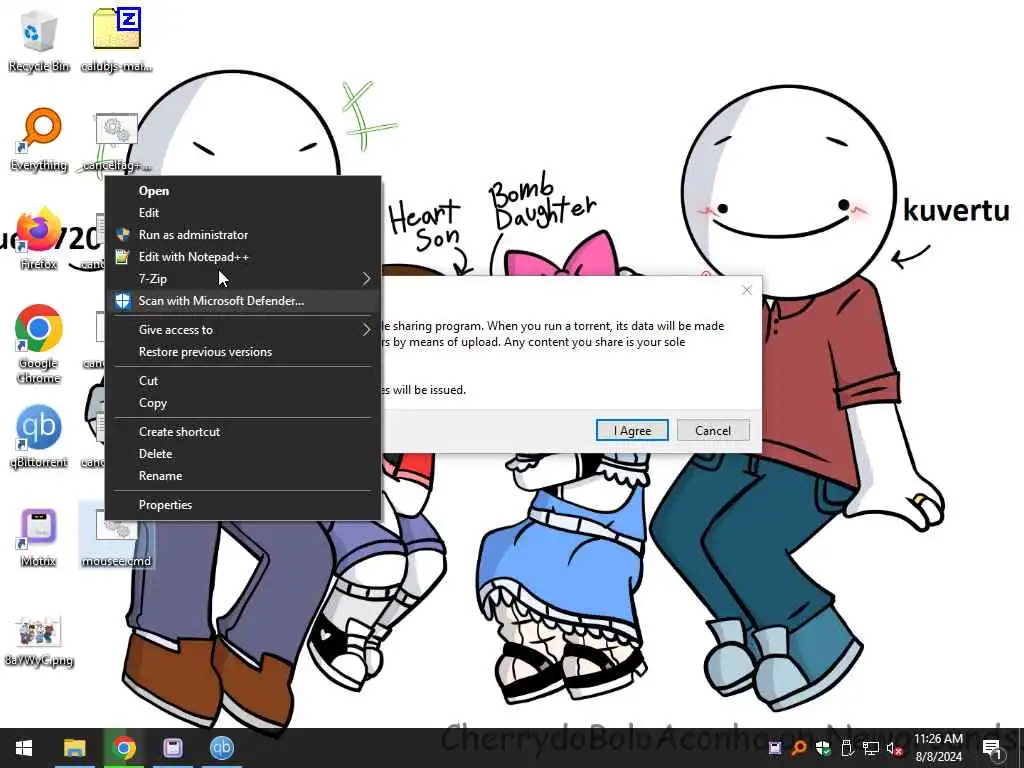Click the Everything tray icon

pyautogui.click(x=799, y=748)
